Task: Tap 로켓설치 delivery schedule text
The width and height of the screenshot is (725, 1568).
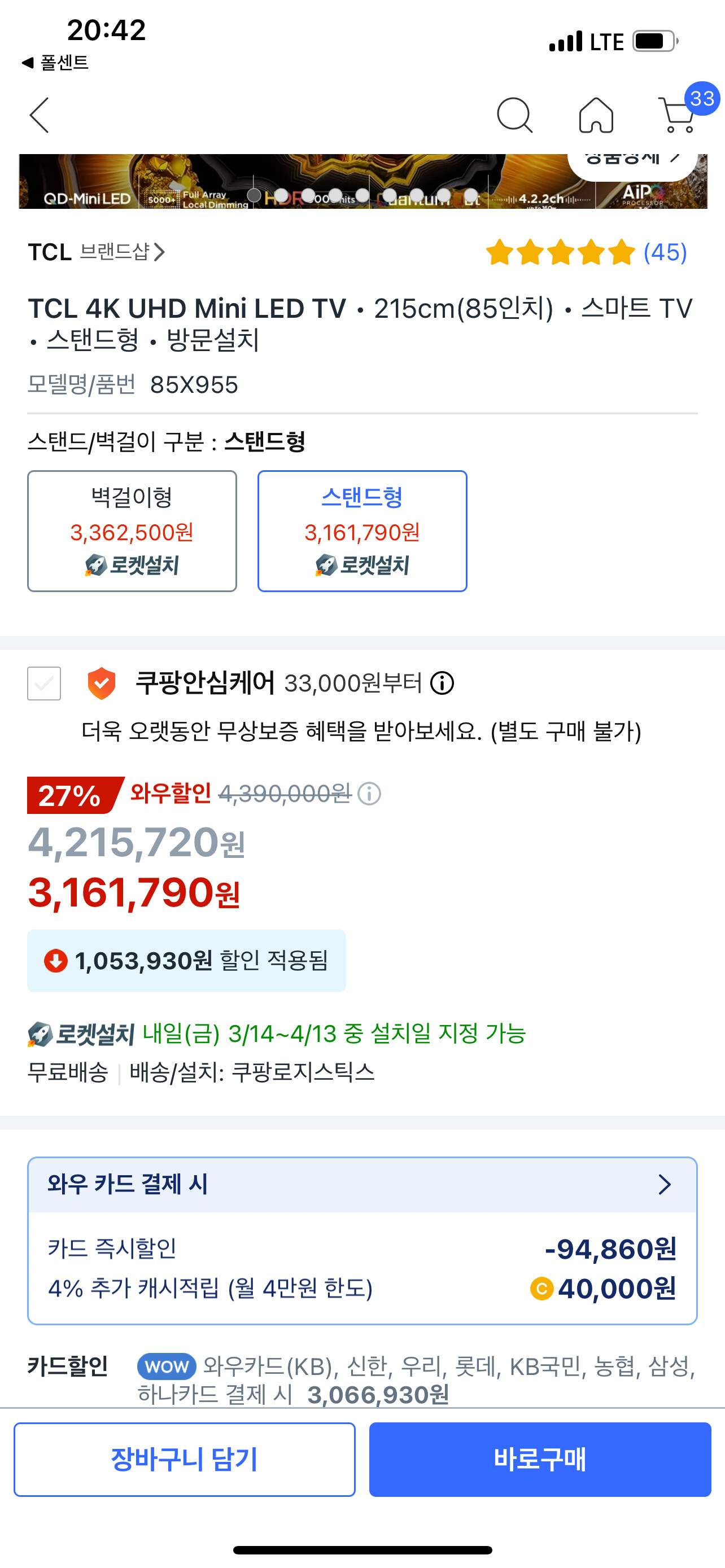Action: 277,1033
